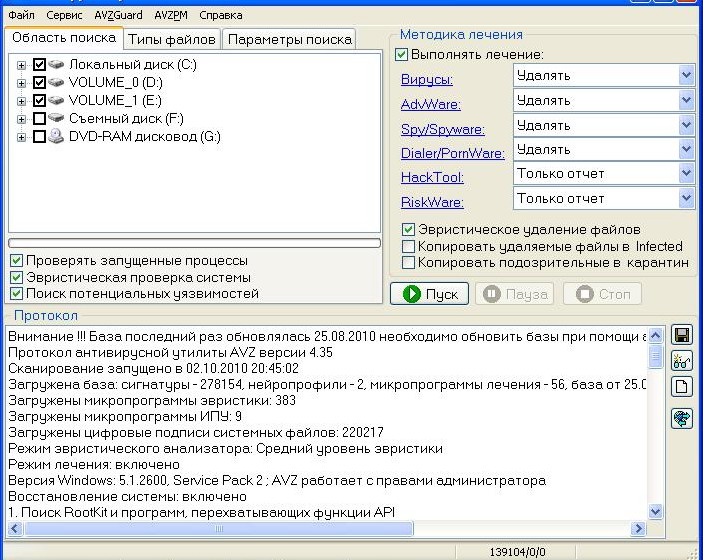Click the Spy/Spyware link
Screen dimensions: 703x560
pos(443,129)
